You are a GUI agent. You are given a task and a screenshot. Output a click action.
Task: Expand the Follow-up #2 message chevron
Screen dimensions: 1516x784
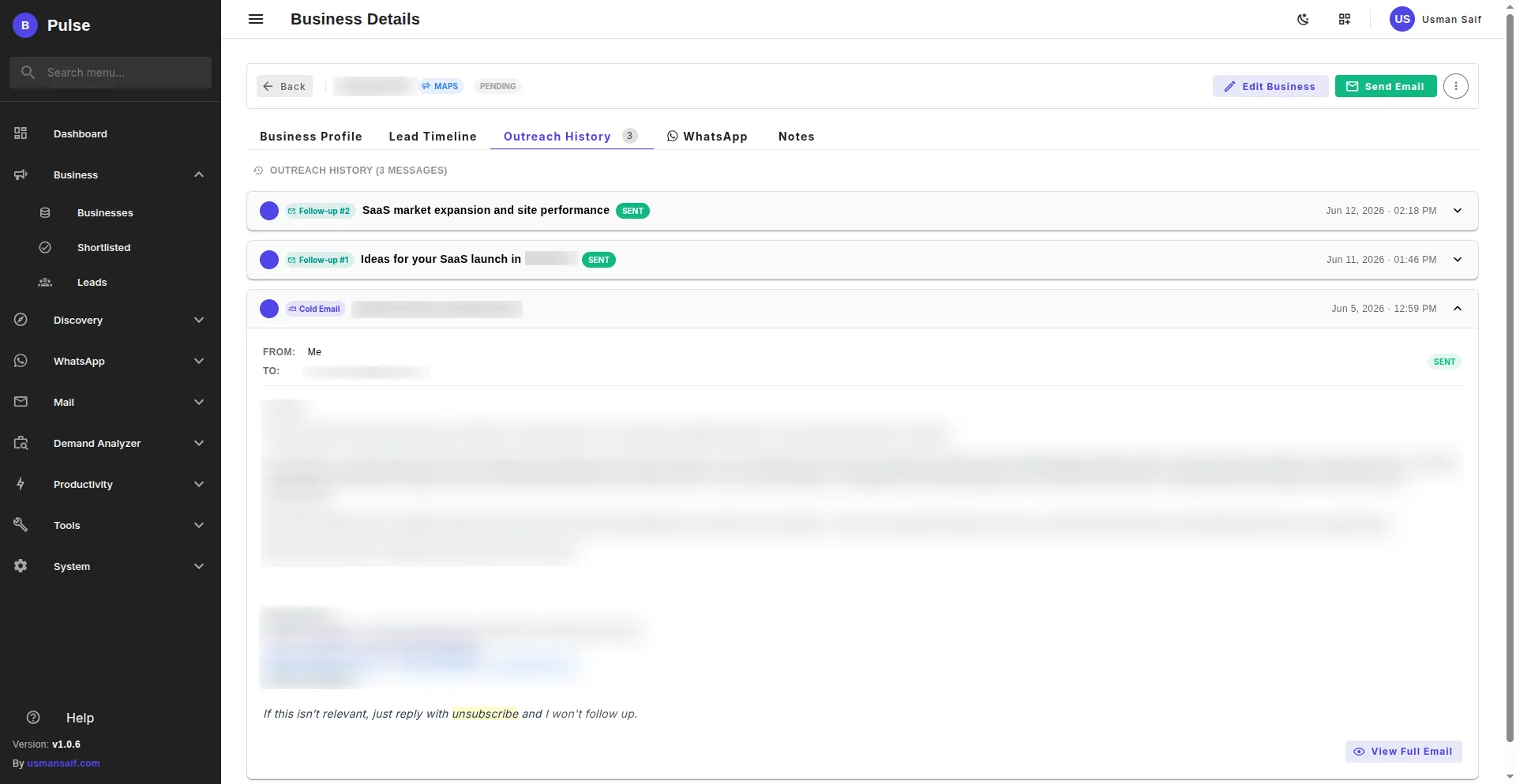[x=1458, y=211]
